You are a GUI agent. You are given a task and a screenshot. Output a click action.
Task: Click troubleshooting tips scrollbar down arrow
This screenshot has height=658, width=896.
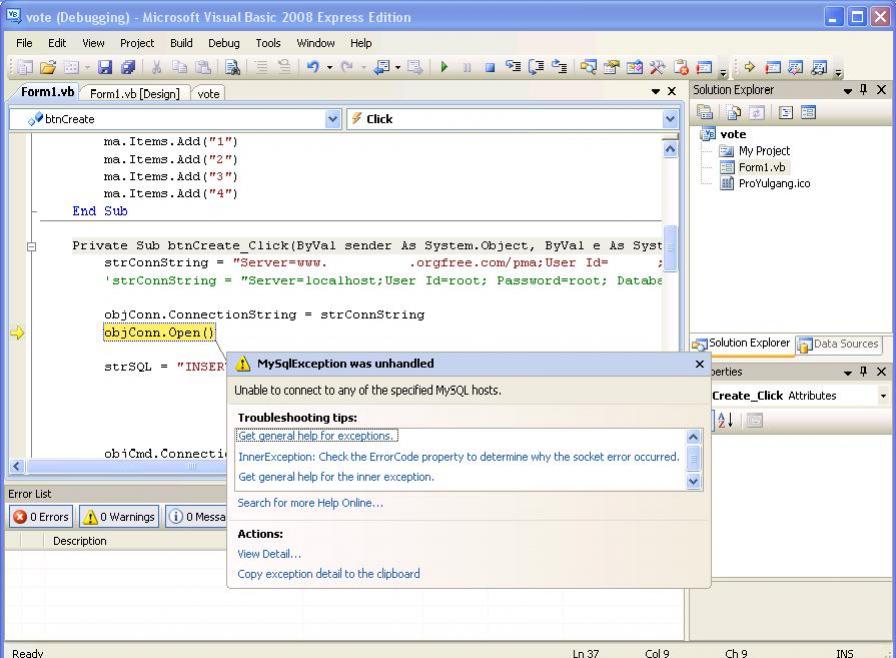click(693, 482)
